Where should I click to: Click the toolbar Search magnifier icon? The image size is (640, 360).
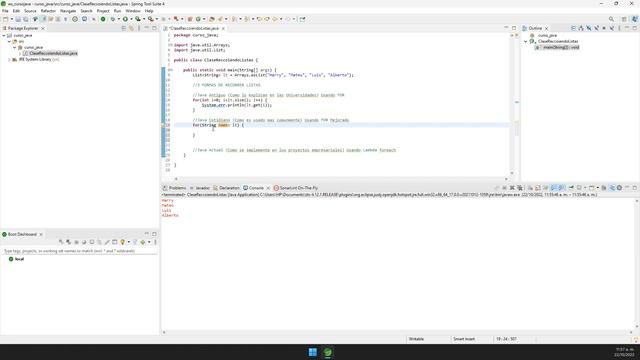[611, 19]
